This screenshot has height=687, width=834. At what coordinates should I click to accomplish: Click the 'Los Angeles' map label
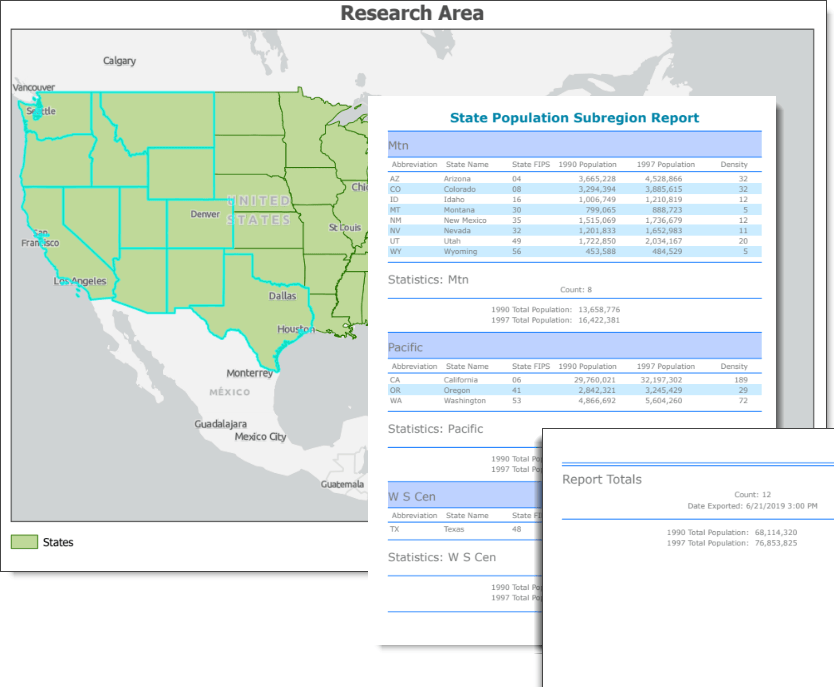coord(80,281)
